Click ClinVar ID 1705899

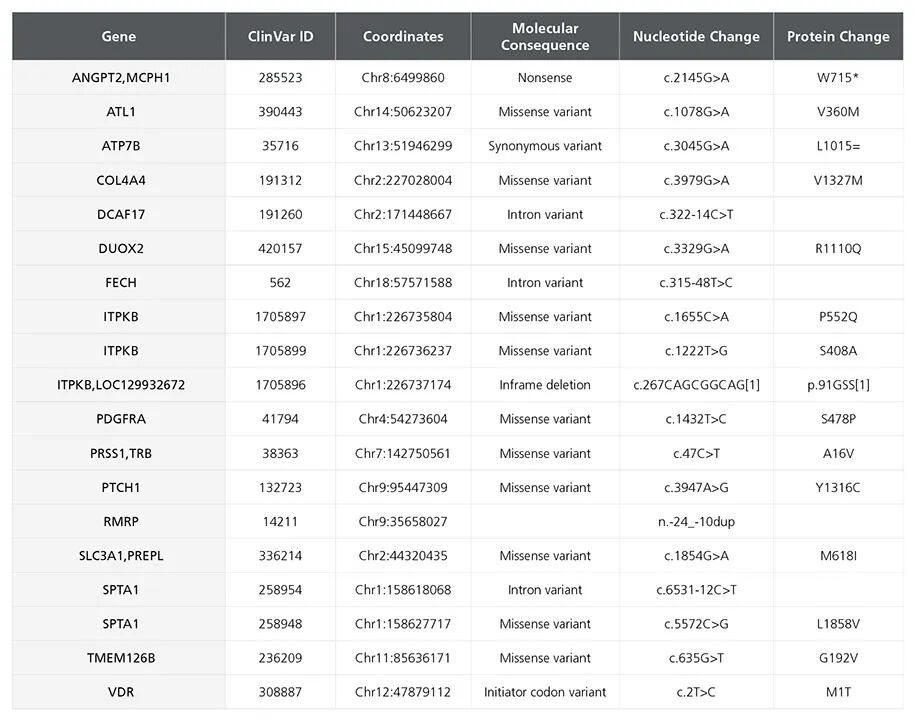point(280,351)
